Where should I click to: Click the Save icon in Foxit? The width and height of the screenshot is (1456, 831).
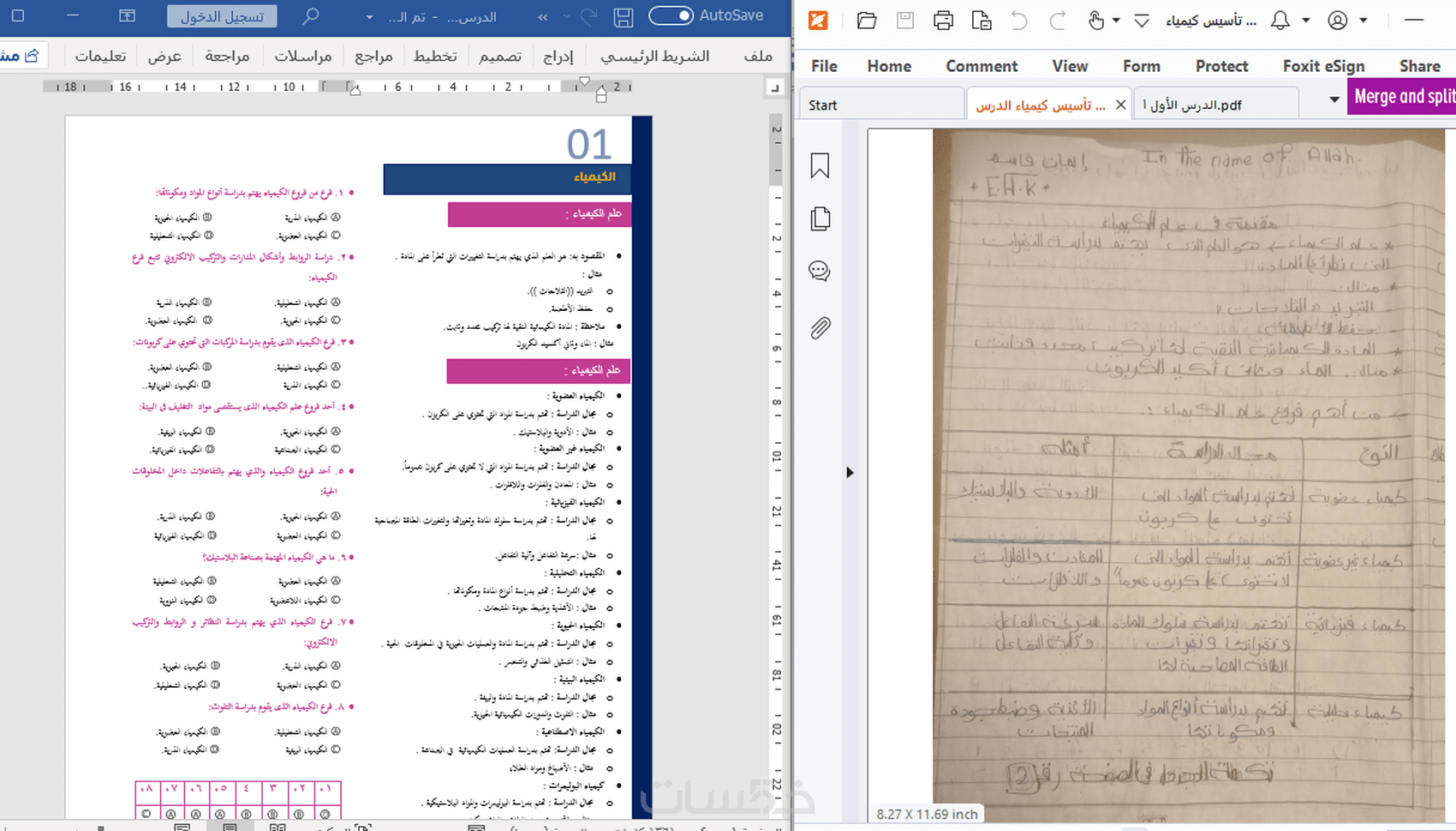(905, 20)
